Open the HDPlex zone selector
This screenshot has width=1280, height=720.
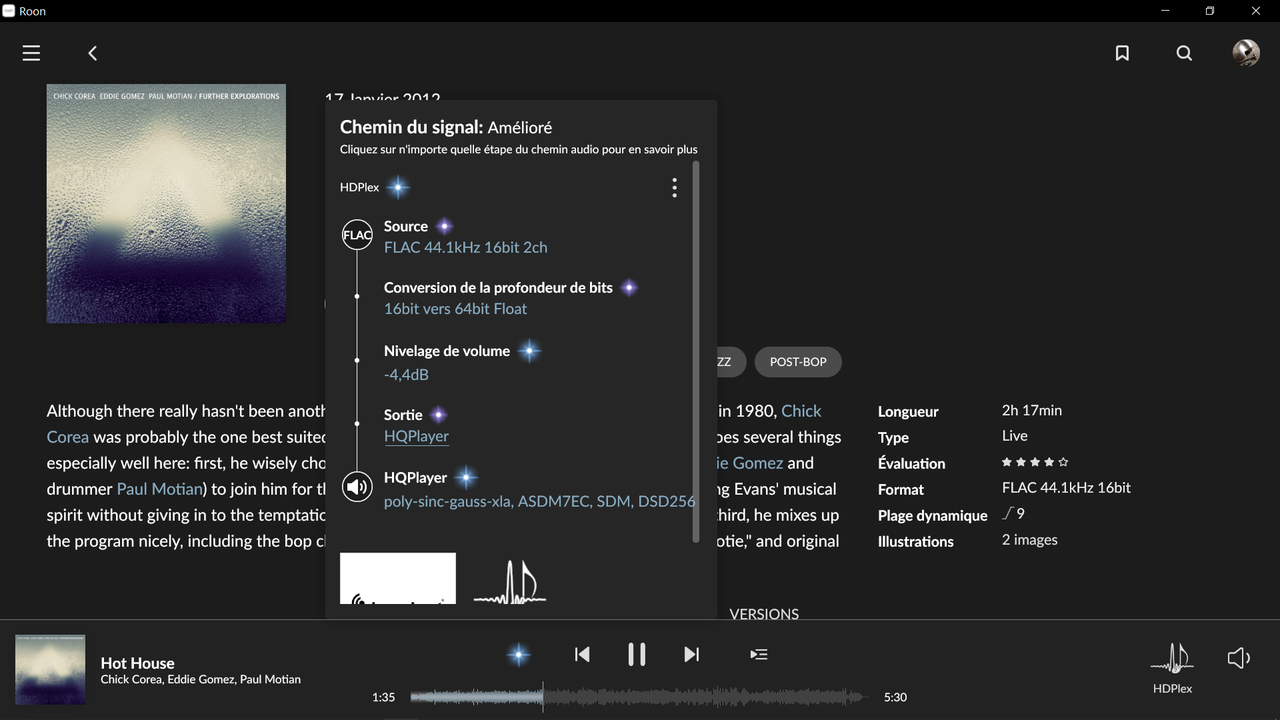pyautogui.click(x=1172, y=666)
